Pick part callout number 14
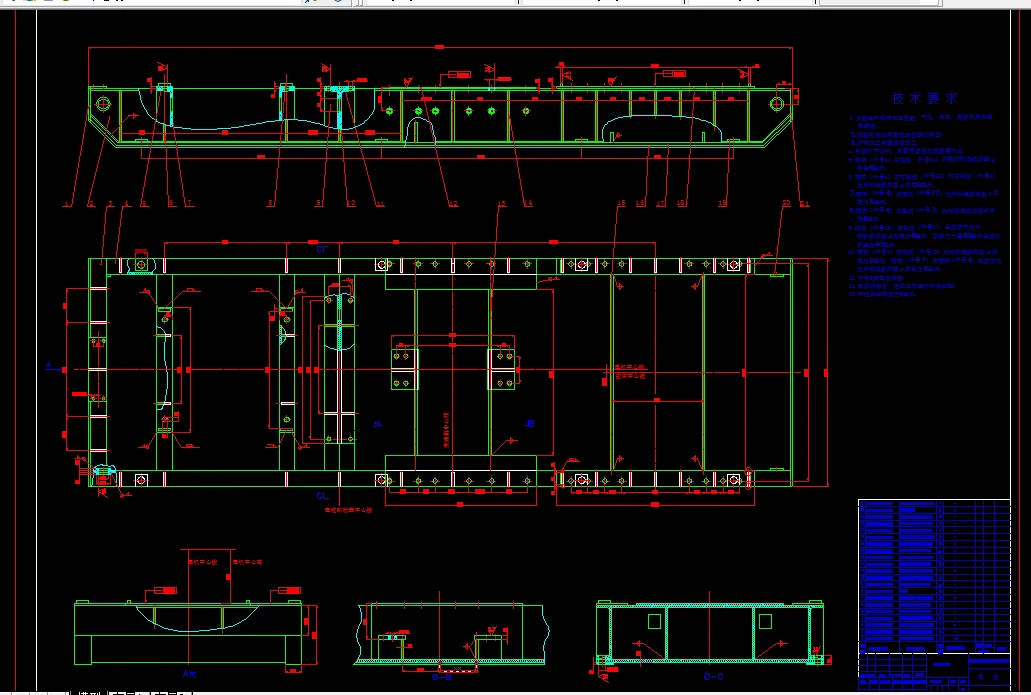 point(528,204)
